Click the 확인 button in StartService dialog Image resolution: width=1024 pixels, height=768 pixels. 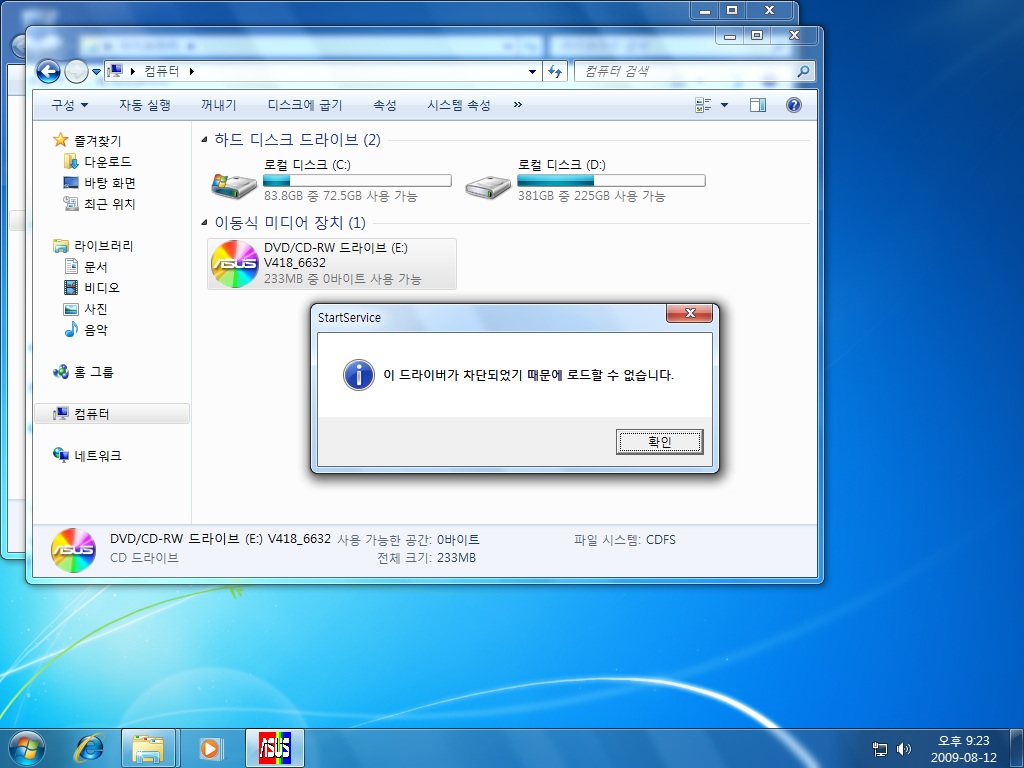coord(659,441)
